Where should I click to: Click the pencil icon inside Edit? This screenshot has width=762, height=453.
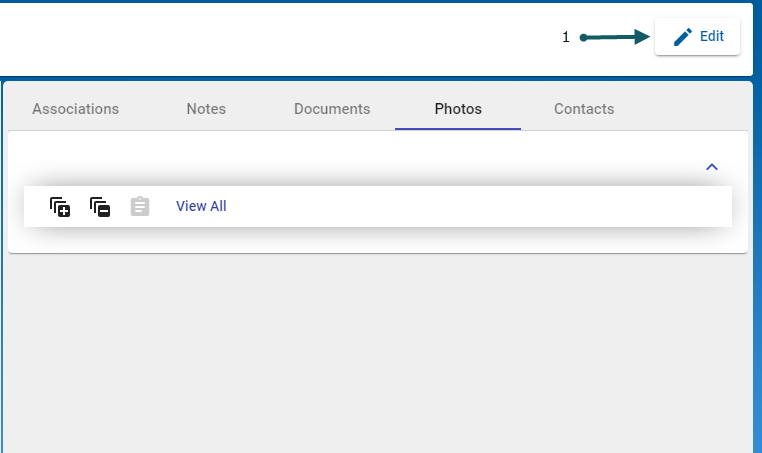click(683, 37)
